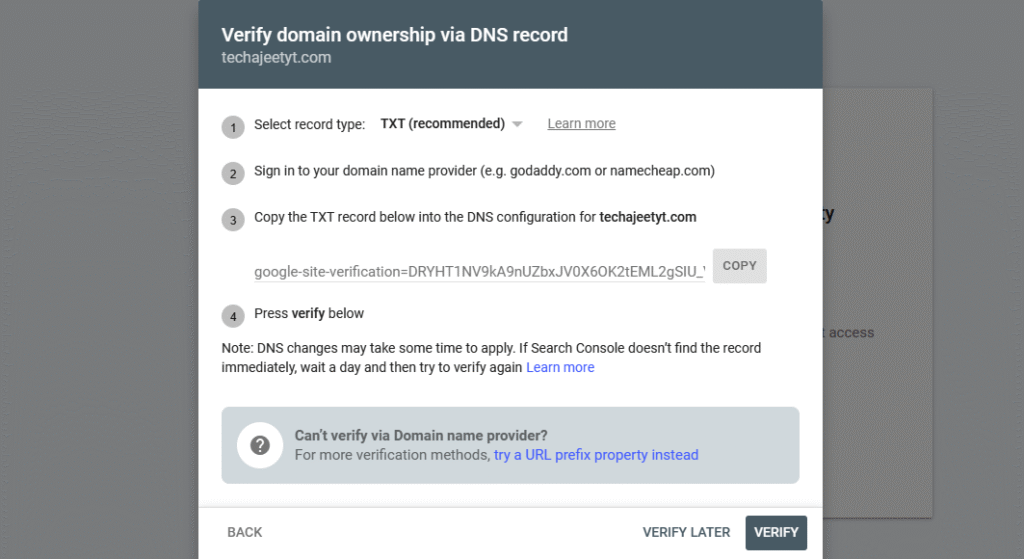1024x559 pixels.
Task: Open the blue Learn more link in the note
Action: pos(560,367)
